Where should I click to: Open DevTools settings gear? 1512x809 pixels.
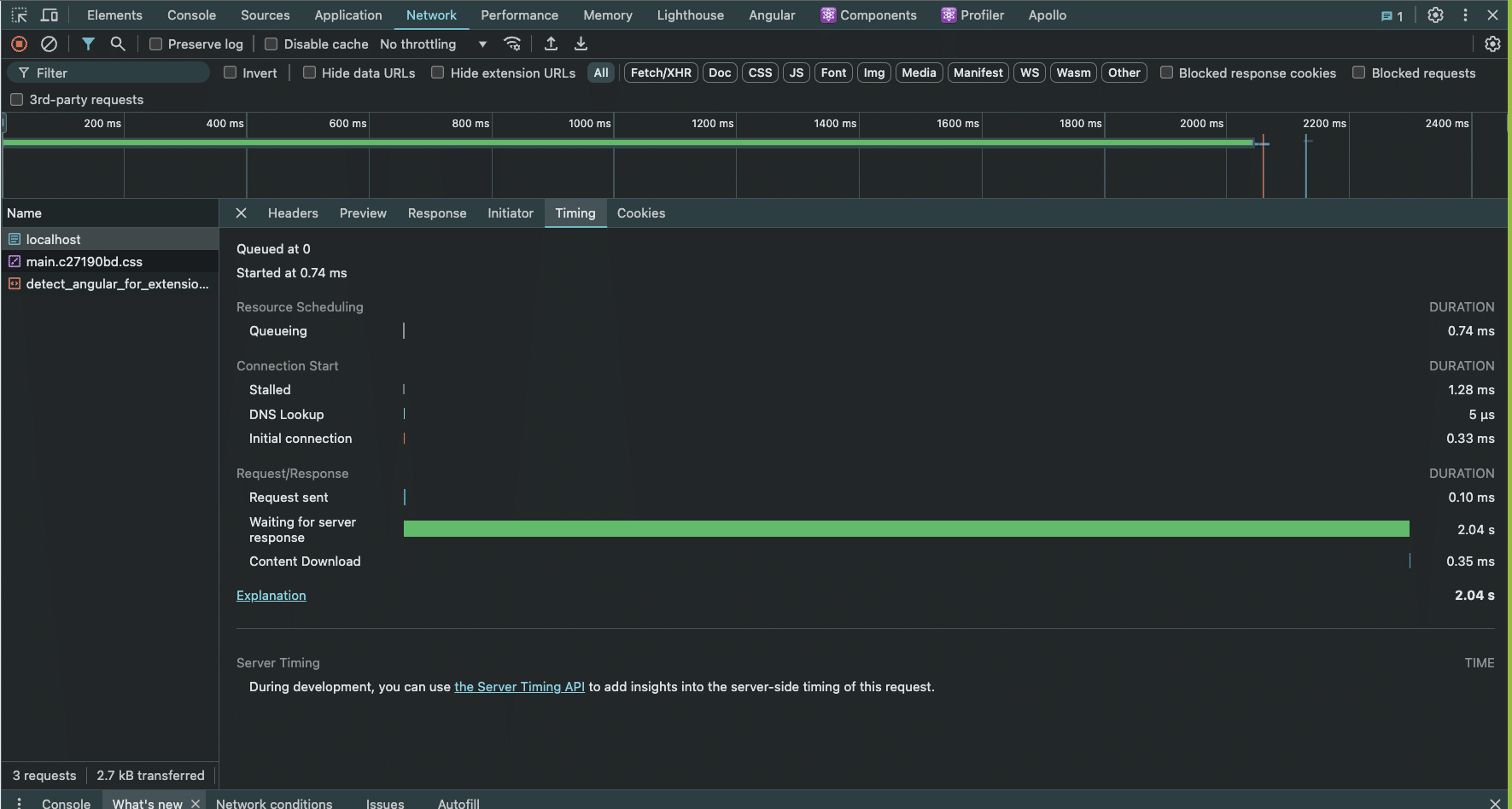(1435, 15)
